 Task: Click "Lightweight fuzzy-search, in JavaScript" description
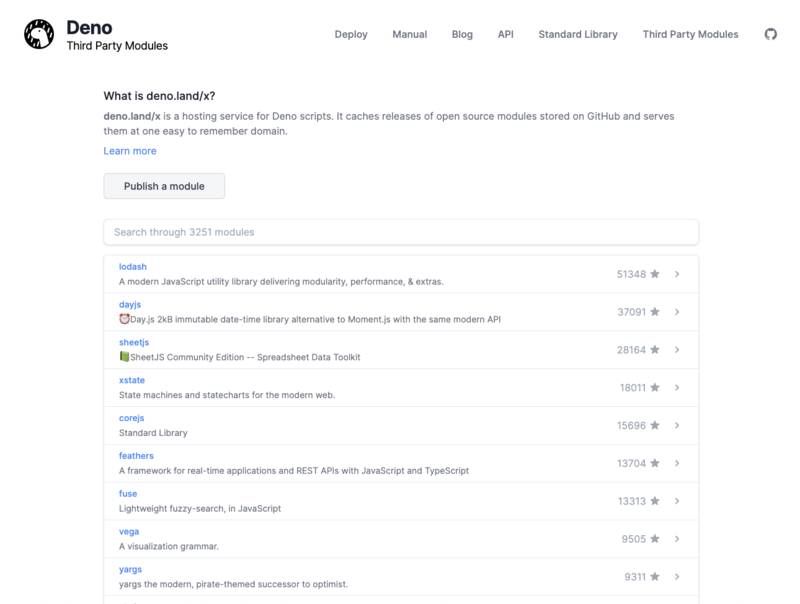(200, 508)
